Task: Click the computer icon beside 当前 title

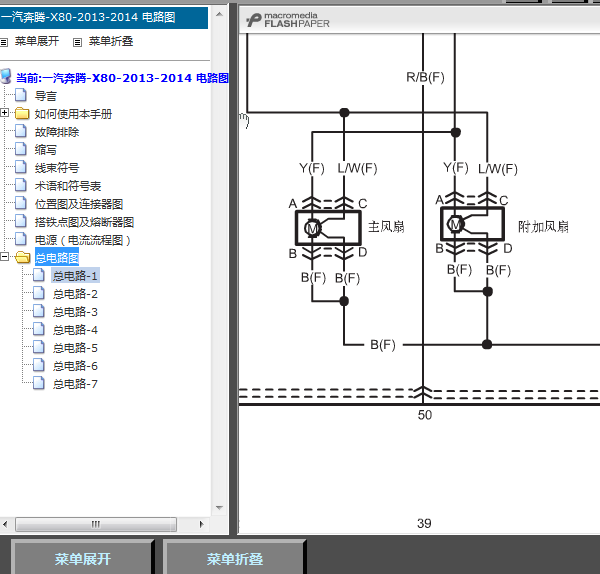Action: (x=6, y=76)
